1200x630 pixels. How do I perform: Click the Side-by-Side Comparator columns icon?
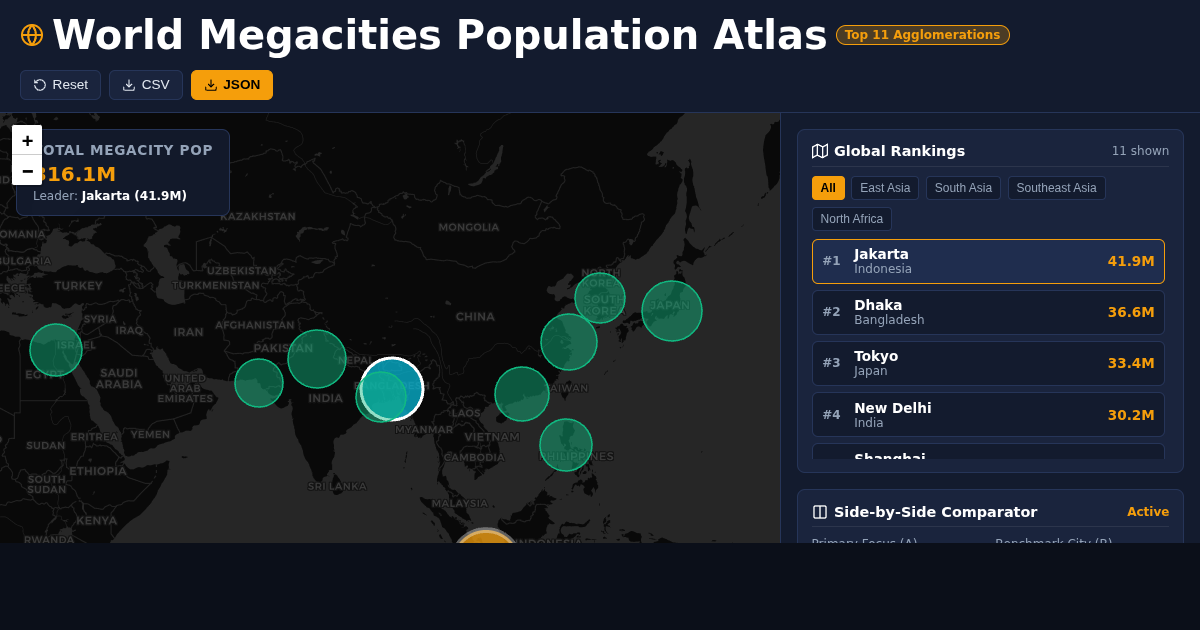(x=820, y=512)
